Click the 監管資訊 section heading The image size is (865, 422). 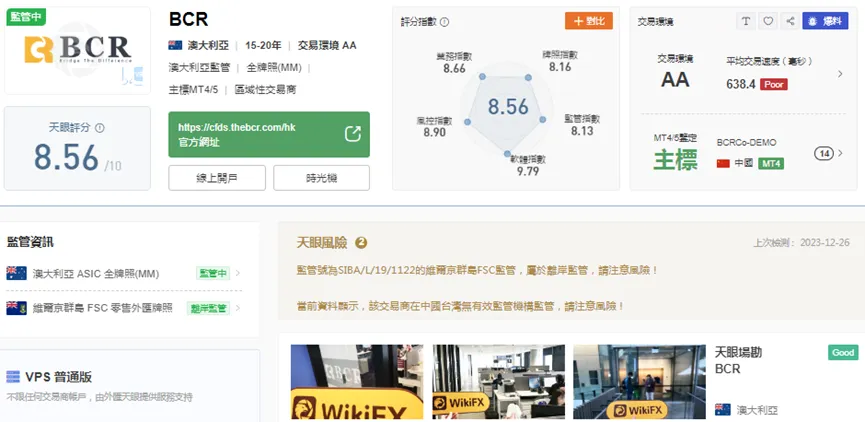pyautogui.click(x=30, y=242)
